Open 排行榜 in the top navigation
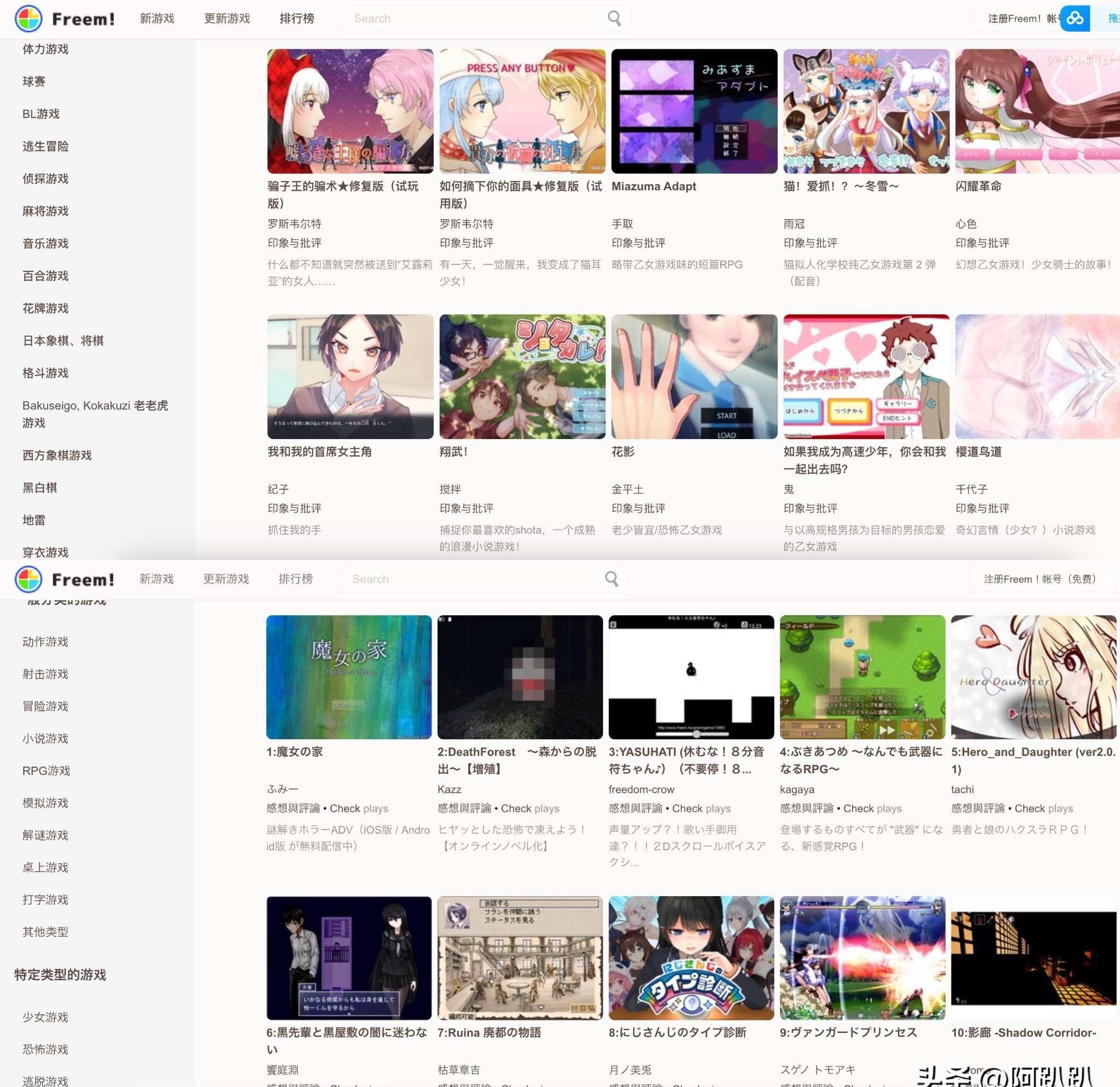The image size is (1120, 1087). pyautogui.click(x=296, y=18)
